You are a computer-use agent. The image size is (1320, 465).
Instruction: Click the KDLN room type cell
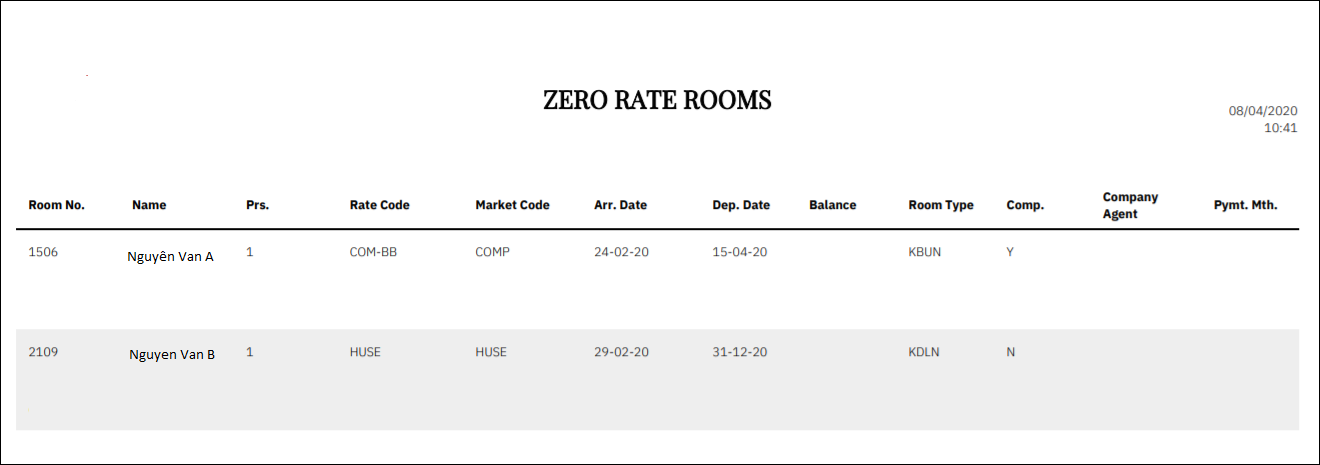point(924,352)
